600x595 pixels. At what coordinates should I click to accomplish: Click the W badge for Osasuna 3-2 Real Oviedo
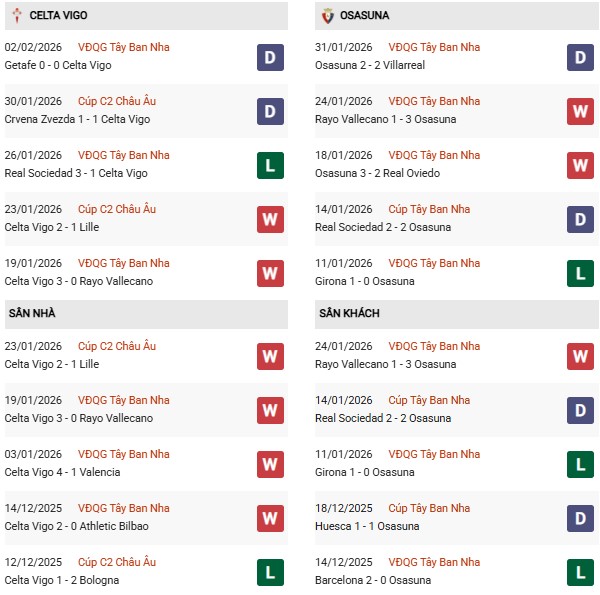point(581,165)
